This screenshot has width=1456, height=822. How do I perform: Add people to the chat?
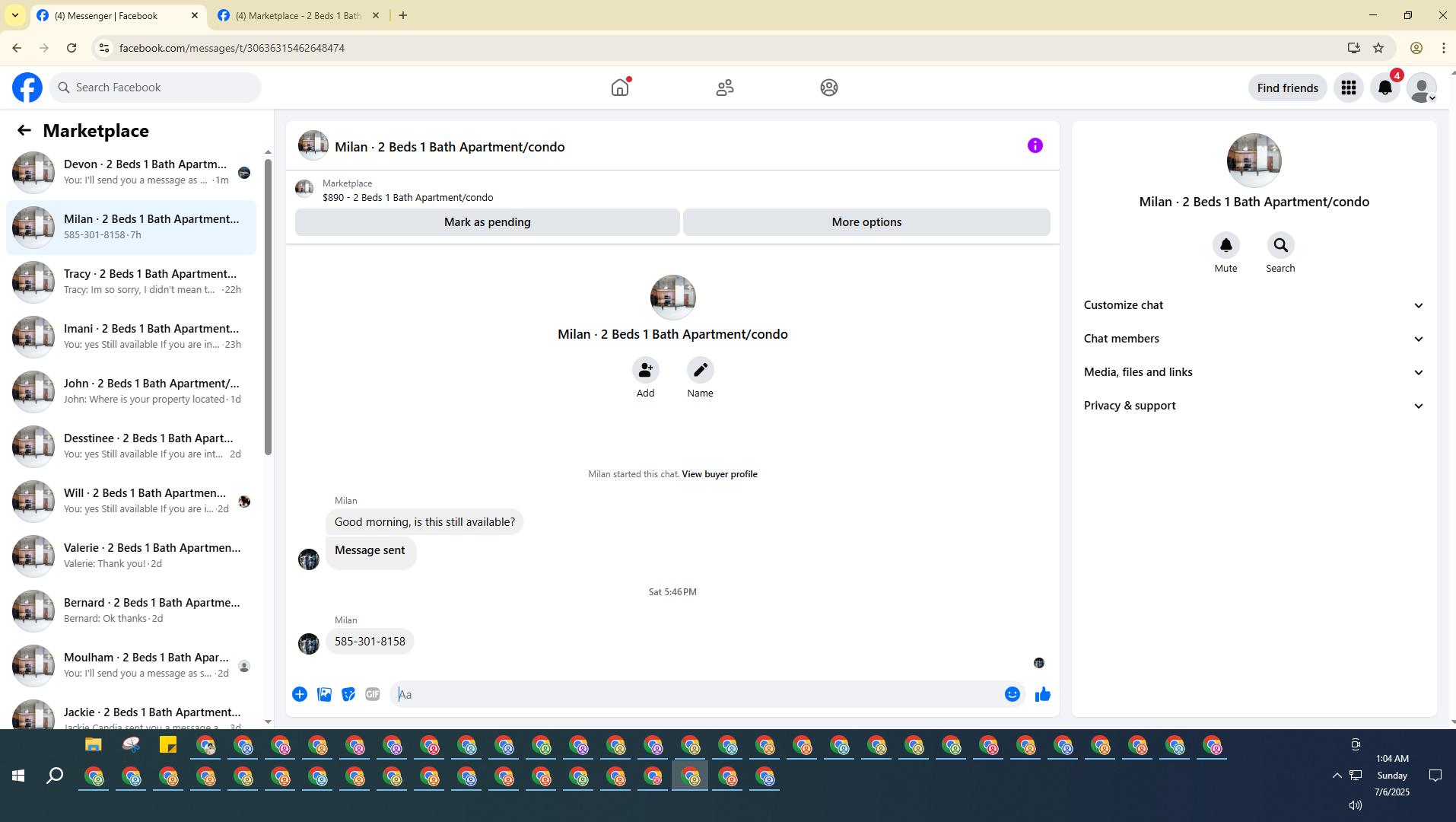coord(645,371)
